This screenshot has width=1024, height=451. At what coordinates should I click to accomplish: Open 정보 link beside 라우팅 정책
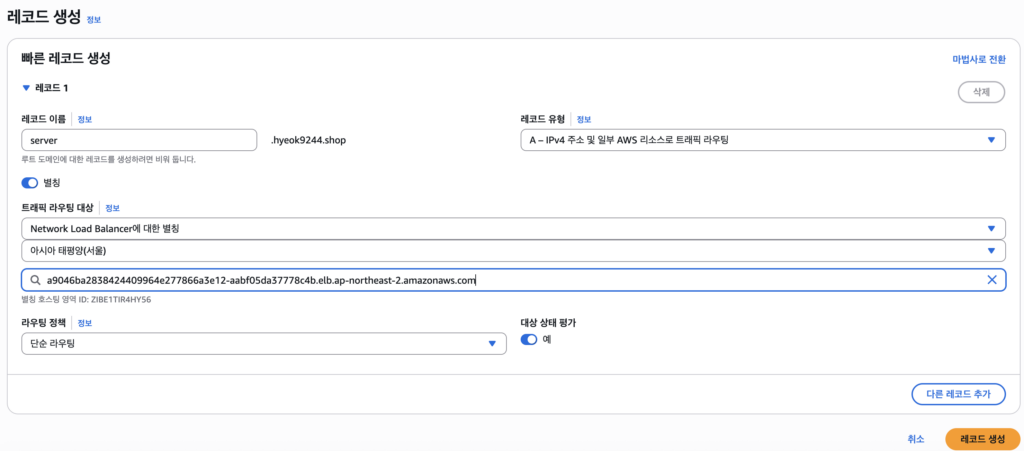[85, 323]
